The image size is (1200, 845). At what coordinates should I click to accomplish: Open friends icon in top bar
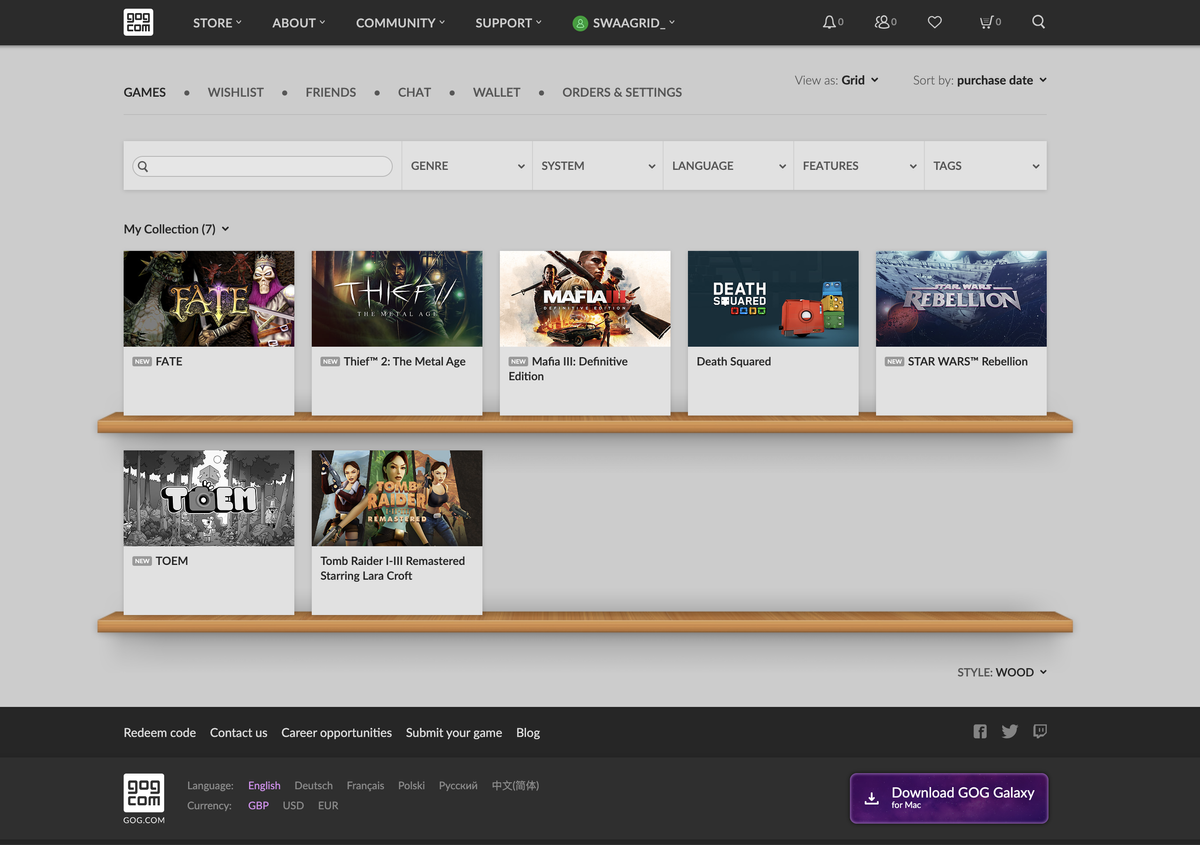tap(885, 22)
